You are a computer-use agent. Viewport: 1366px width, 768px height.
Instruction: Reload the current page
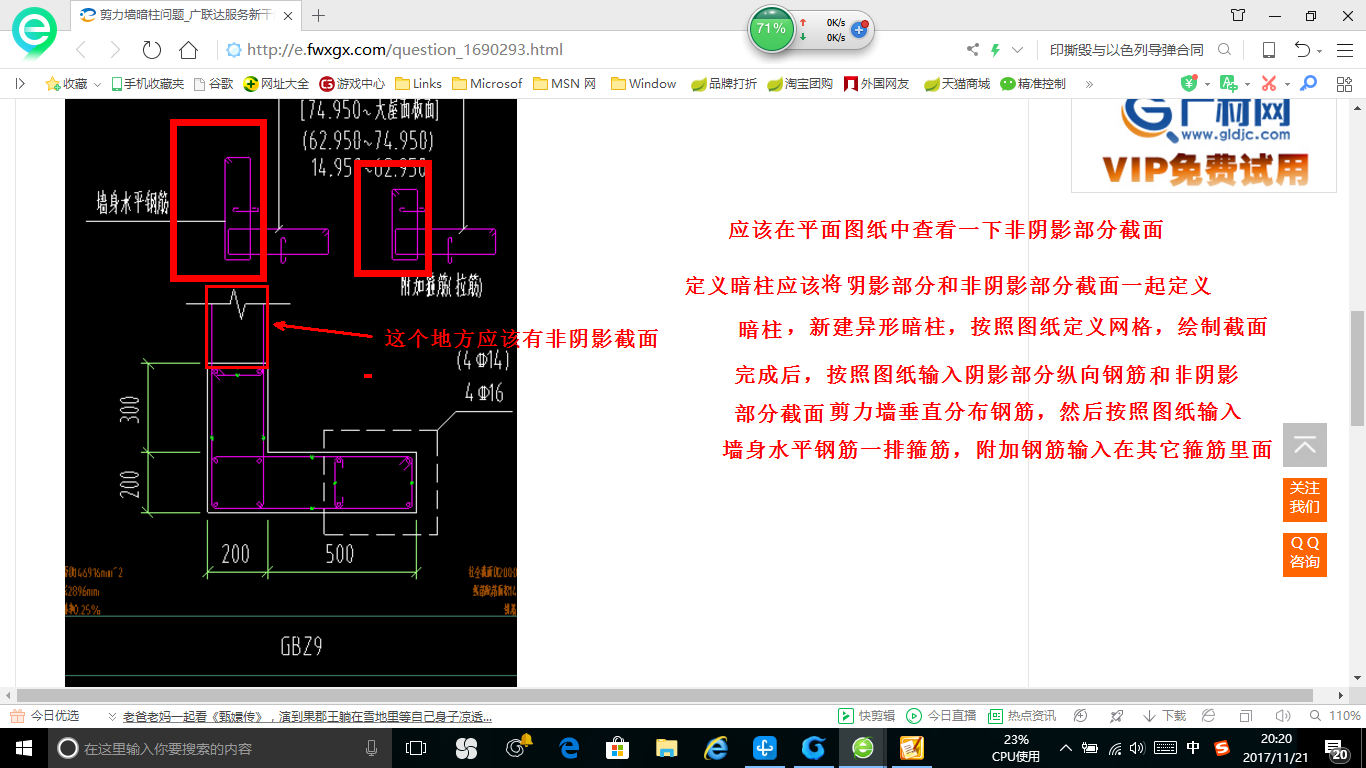pos(152,50)
